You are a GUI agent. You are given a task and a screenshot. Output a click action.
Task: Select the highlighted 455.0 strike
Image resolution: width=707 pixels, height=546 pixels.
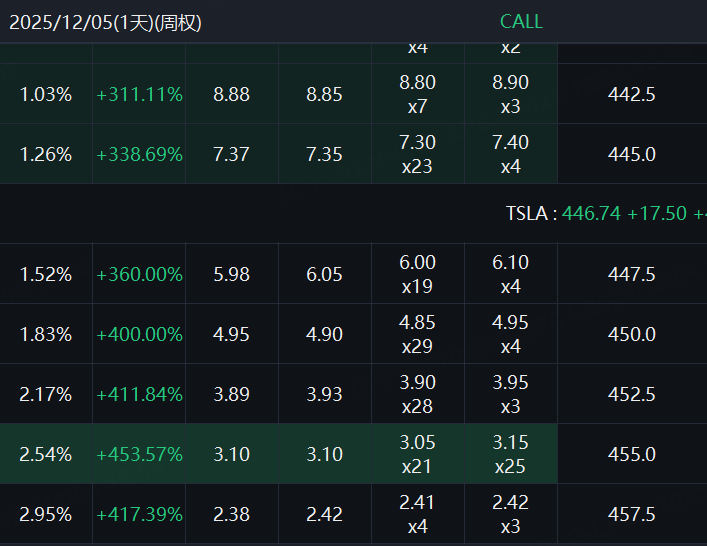click(631, 454)
